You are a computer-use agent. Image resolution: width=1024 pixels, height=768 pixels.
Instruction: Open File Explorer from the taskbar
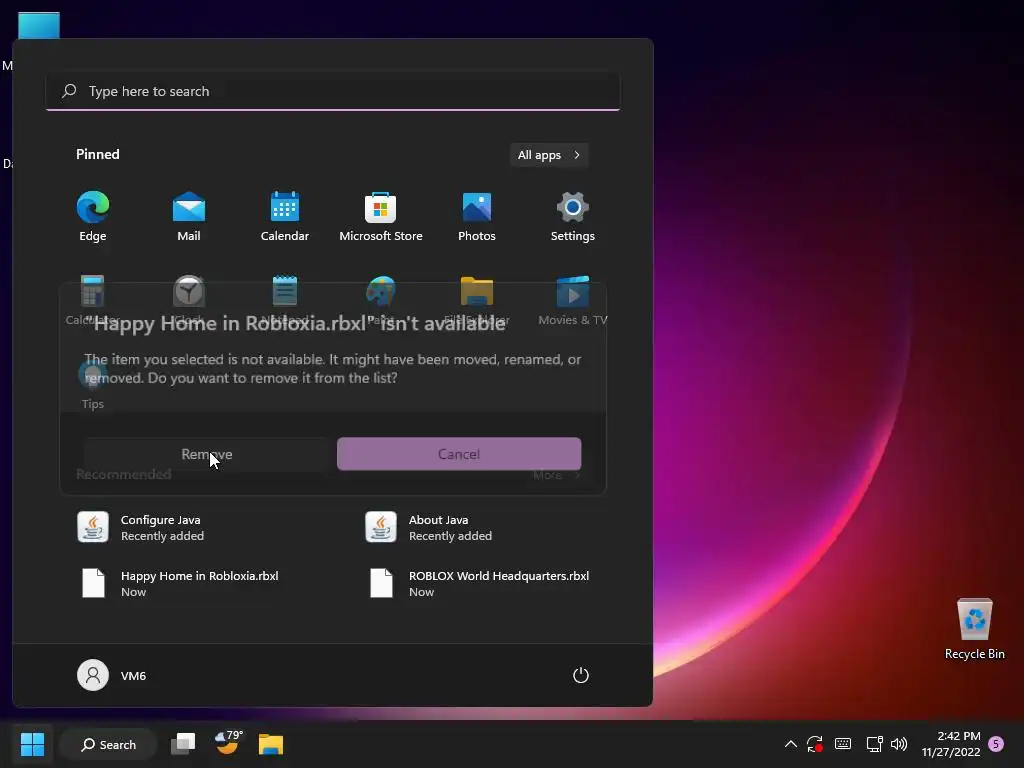pyautogui.click(x=271, y=744)
